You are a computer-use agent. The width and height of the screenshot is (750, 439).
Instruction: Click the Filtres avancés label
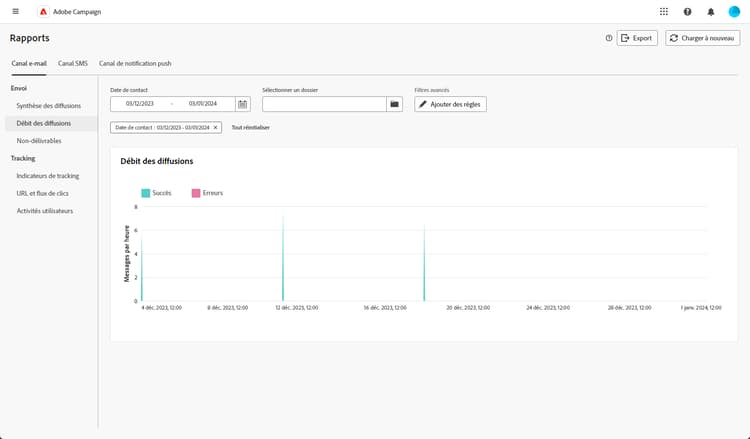coord(432,90)
